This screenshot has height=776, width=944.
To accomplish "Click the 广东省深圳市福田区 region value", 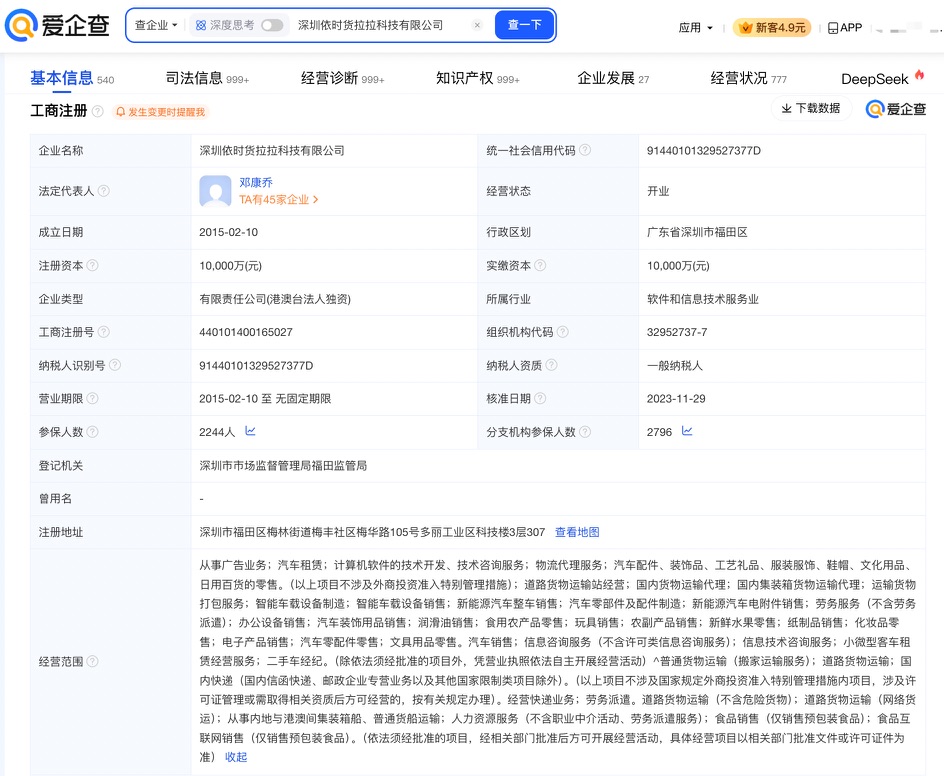I will coord(697,232).
